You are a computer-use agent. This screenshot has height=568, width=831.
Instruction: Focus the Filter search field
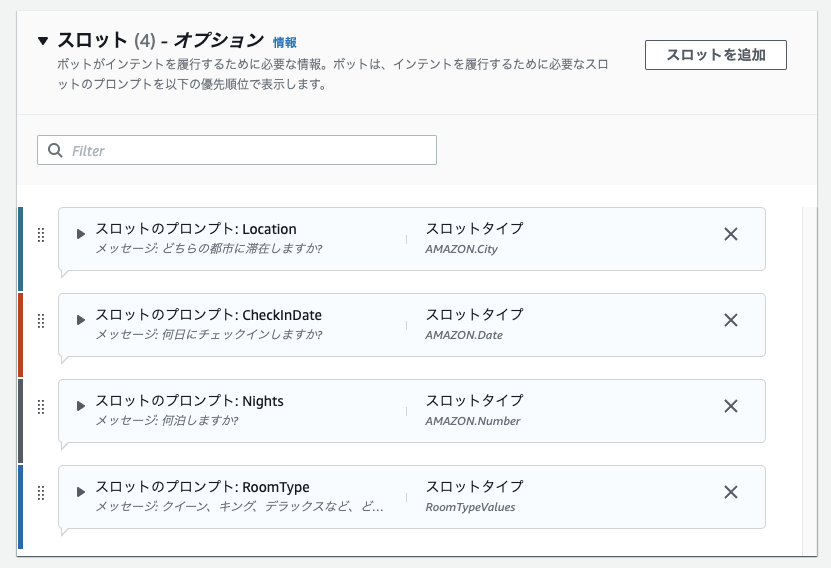[237, 150]
